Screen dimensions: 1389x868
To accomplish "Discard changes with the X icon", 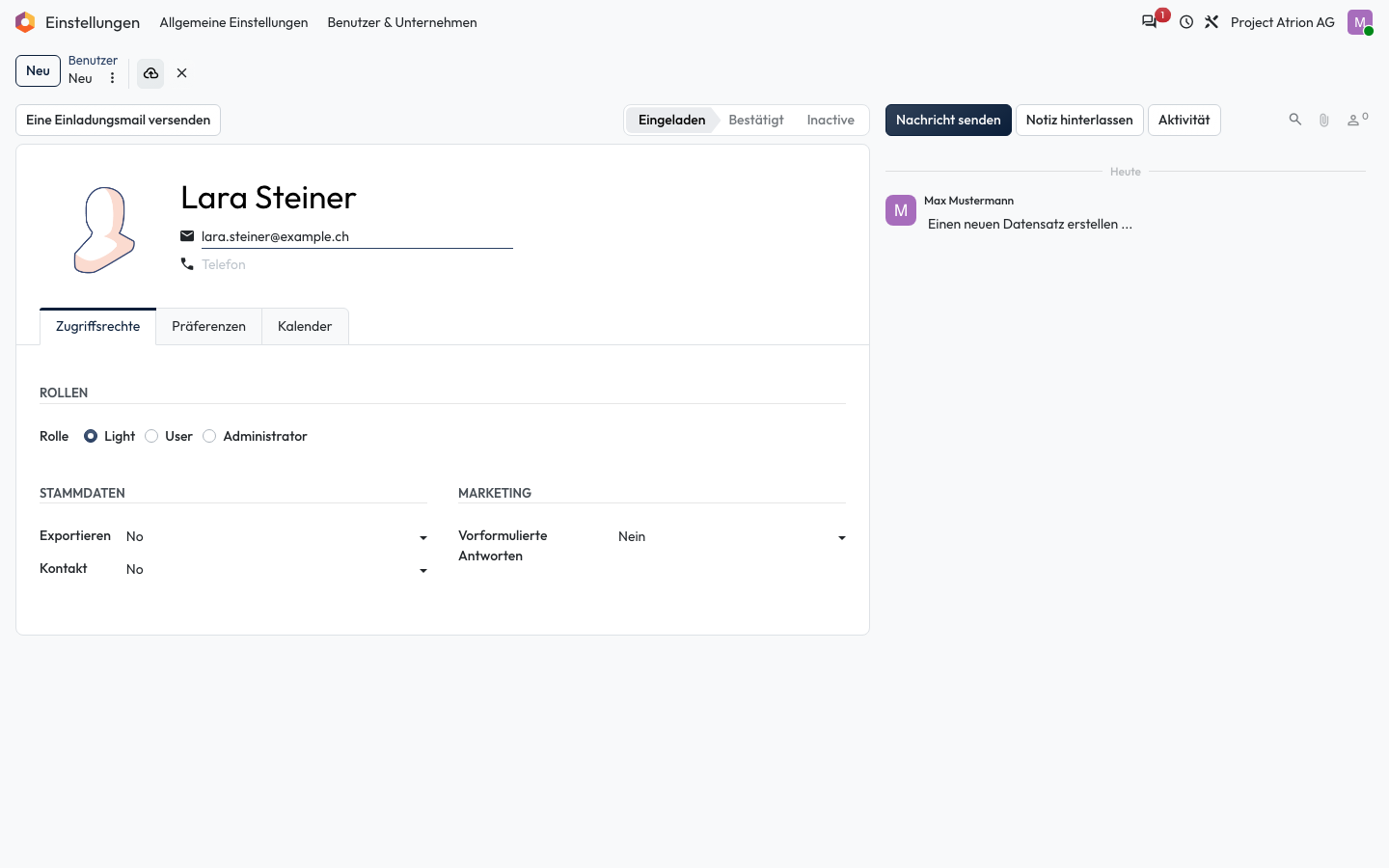I will tap(181, 73).
